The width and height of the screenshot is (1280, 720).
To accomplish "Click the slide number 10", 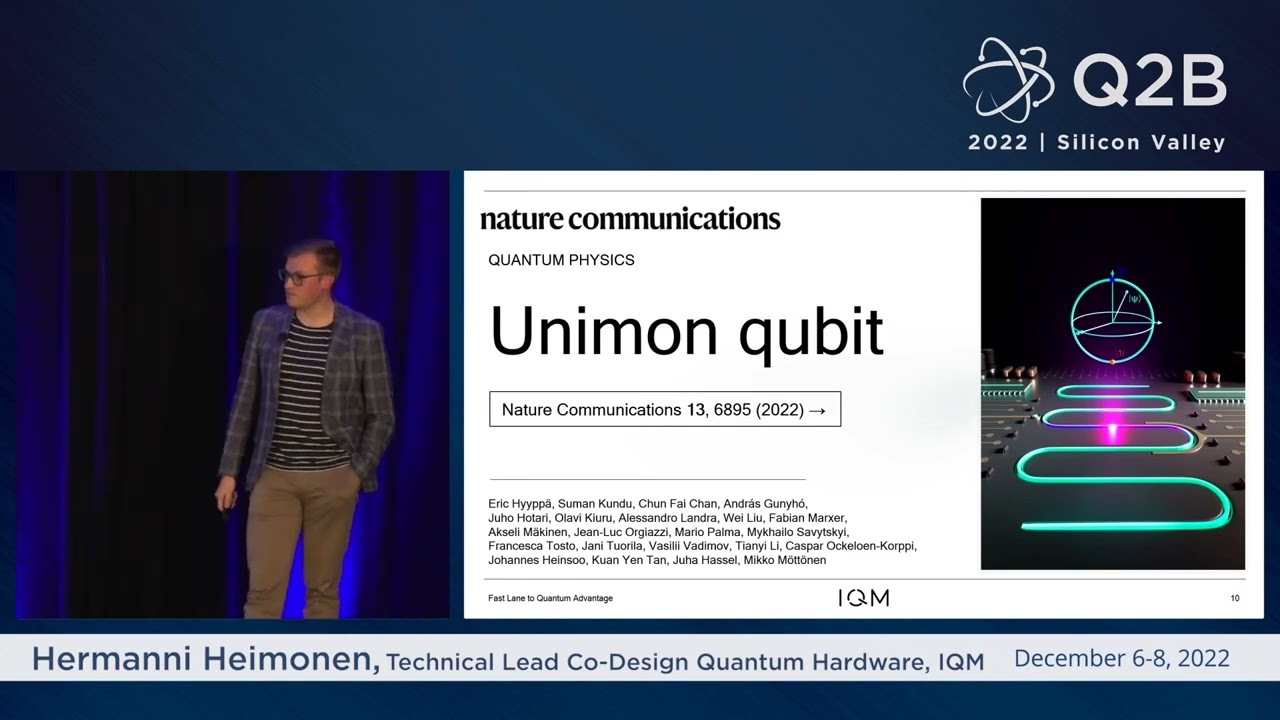I will click(x=1235, y=598).
